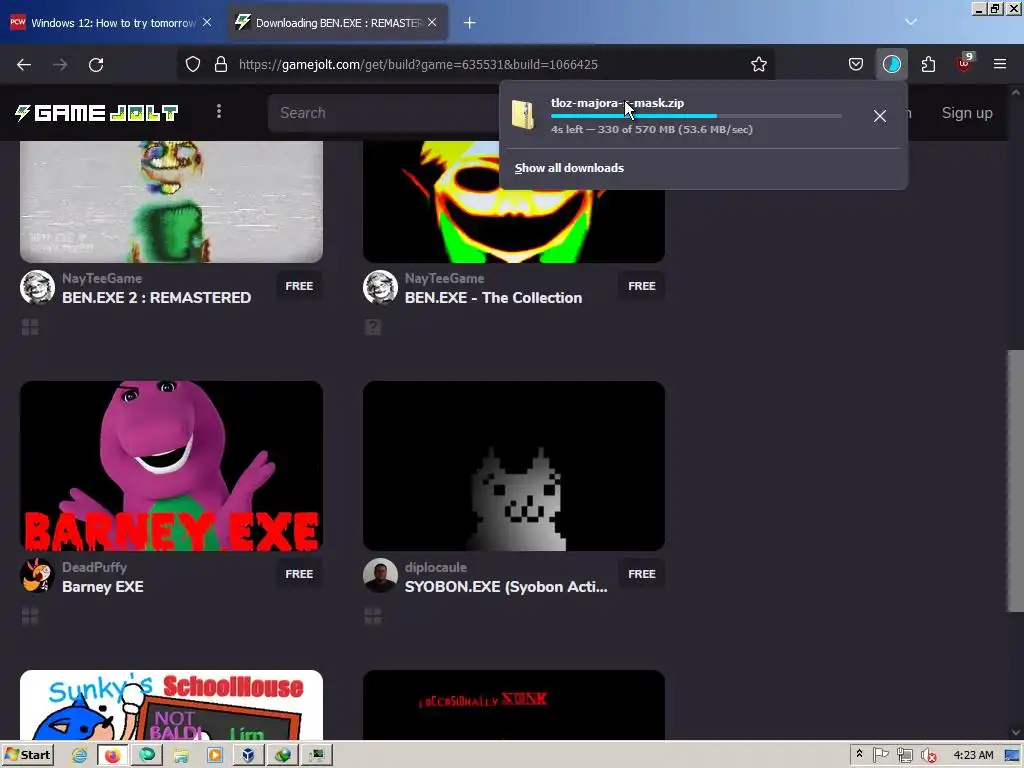Click FREE badge on Barney EXE
This screenshot has height=768, width=1024.
tap(299, 574)
